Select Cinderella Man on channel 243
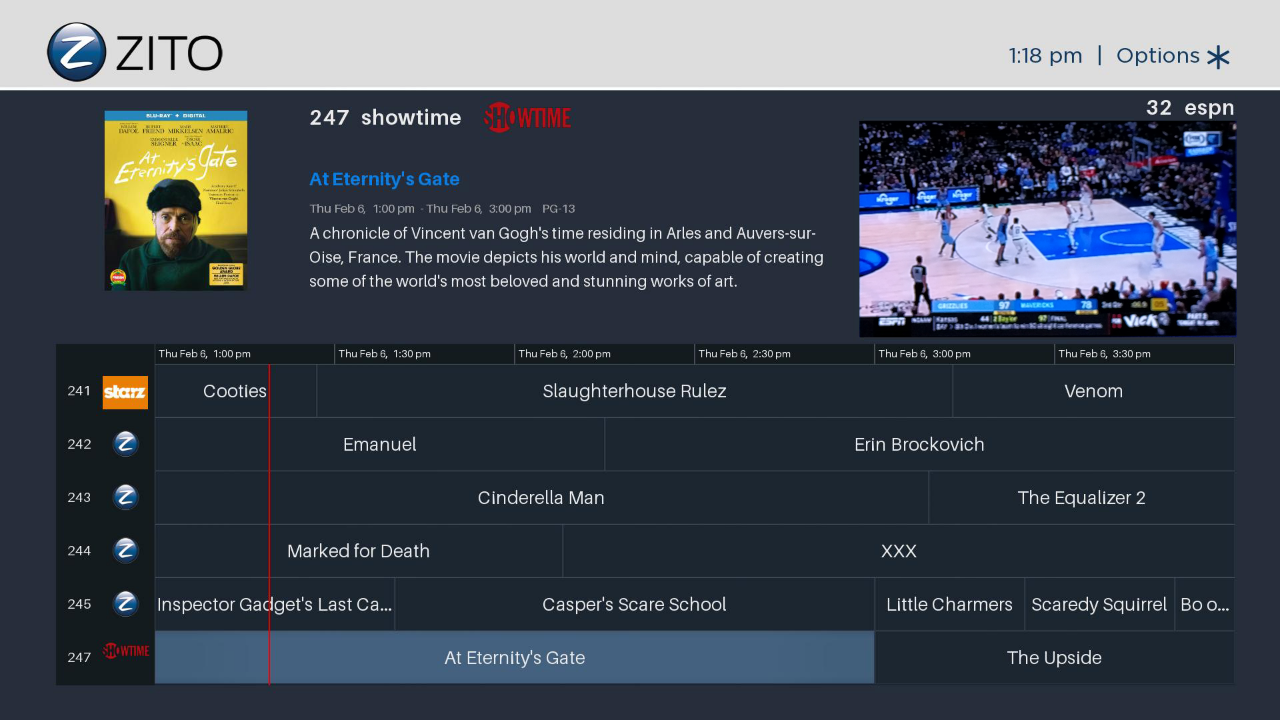Screen dimensions: 1280x720 (541, 497)
